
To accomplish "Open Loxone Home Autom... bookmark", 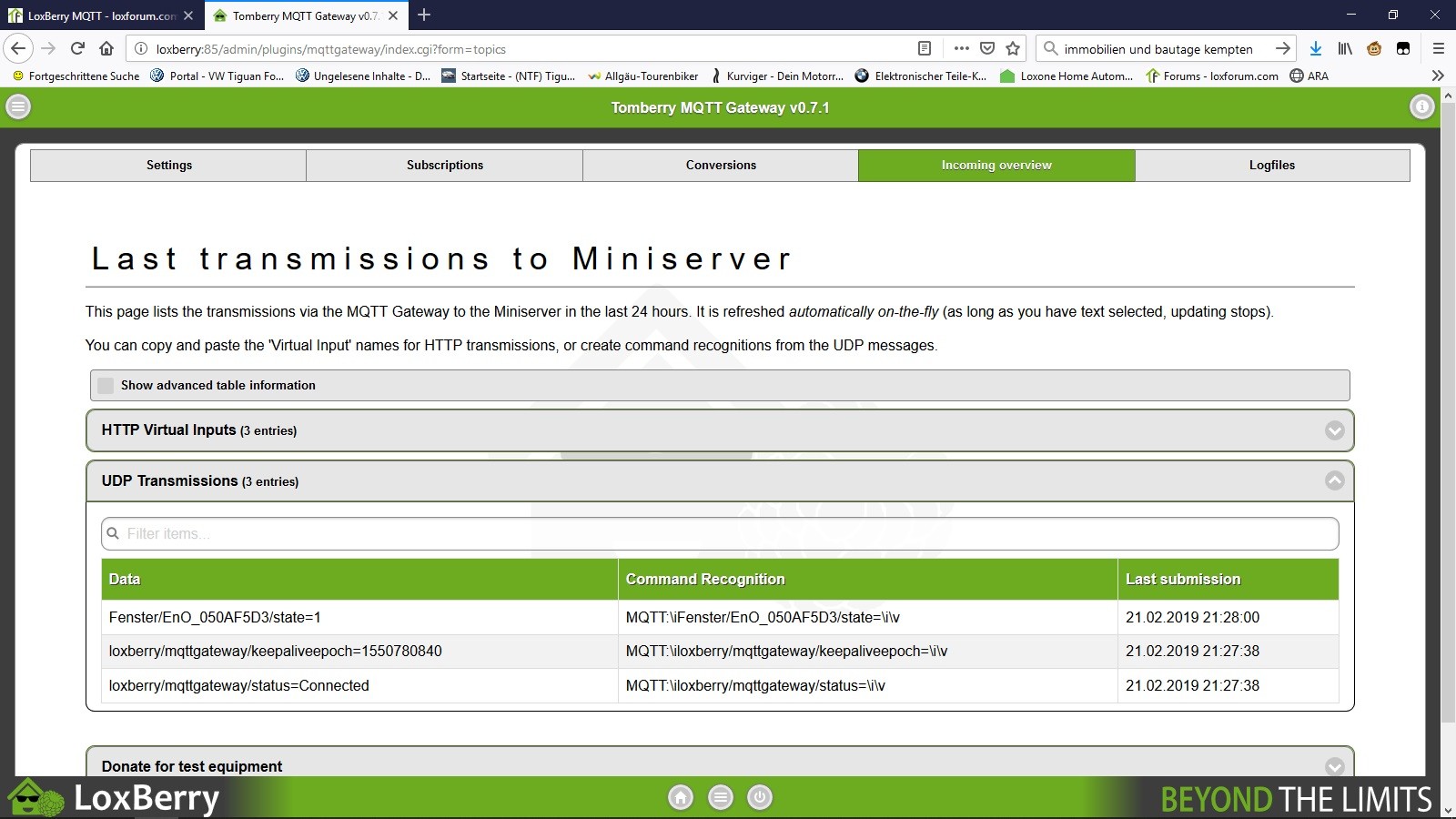I will tap(1067, 76).
